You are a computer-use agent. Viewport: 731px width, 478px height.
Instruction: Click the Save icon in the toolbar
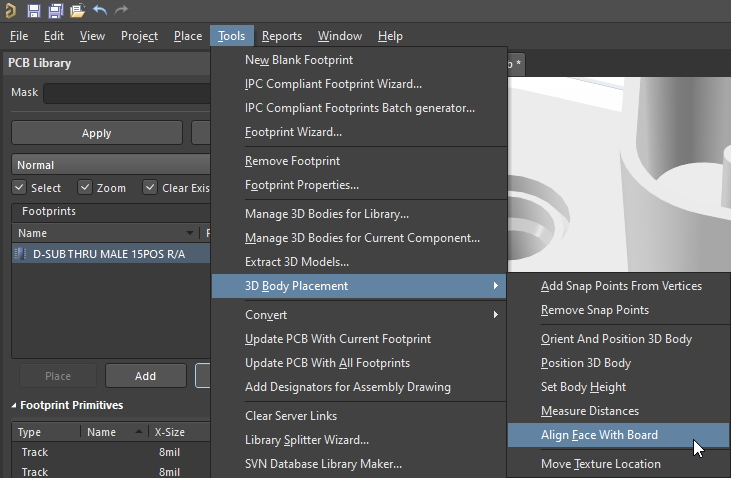(34, 10)
